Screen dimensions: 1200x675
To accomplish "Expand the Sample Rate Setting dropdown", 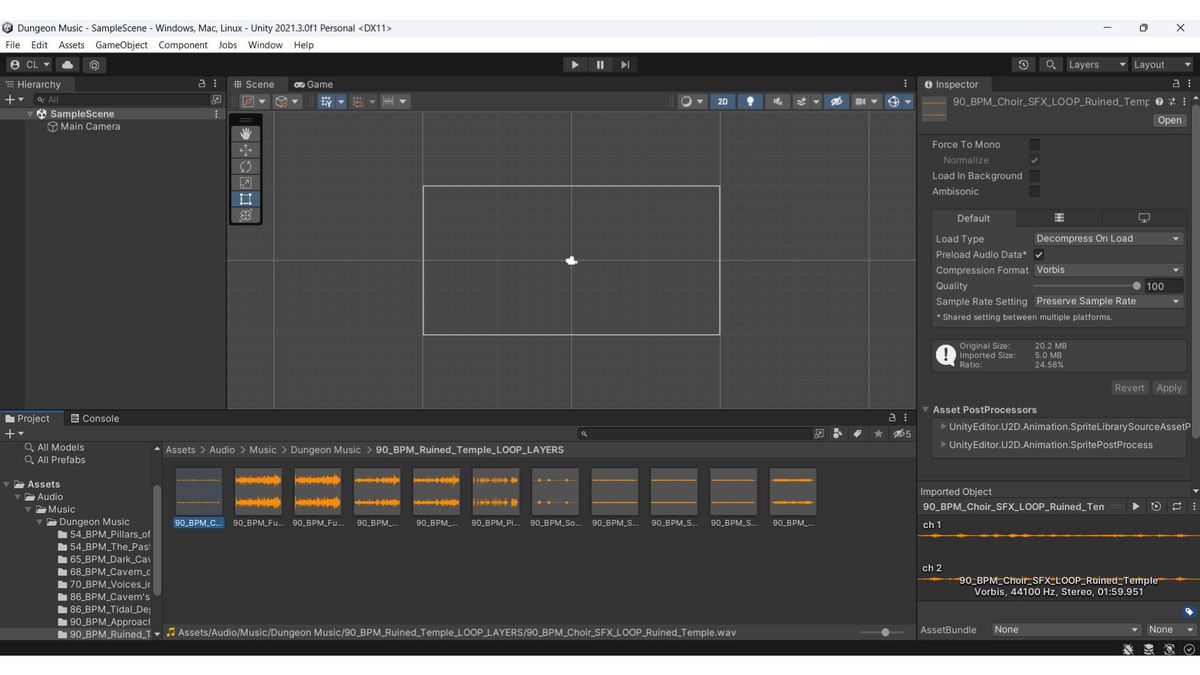I will (x=1107, y=301).
